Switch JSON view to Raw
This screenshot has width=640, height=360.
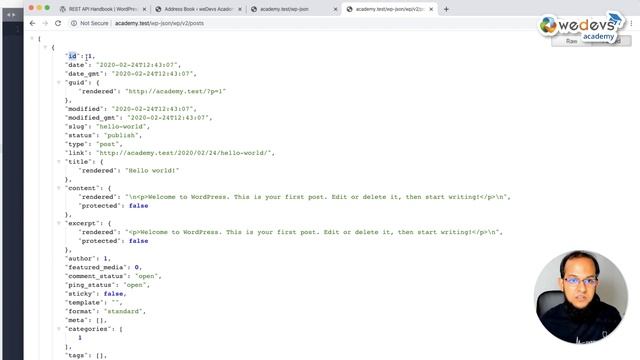pyautogui.click(x=571, y=41)
